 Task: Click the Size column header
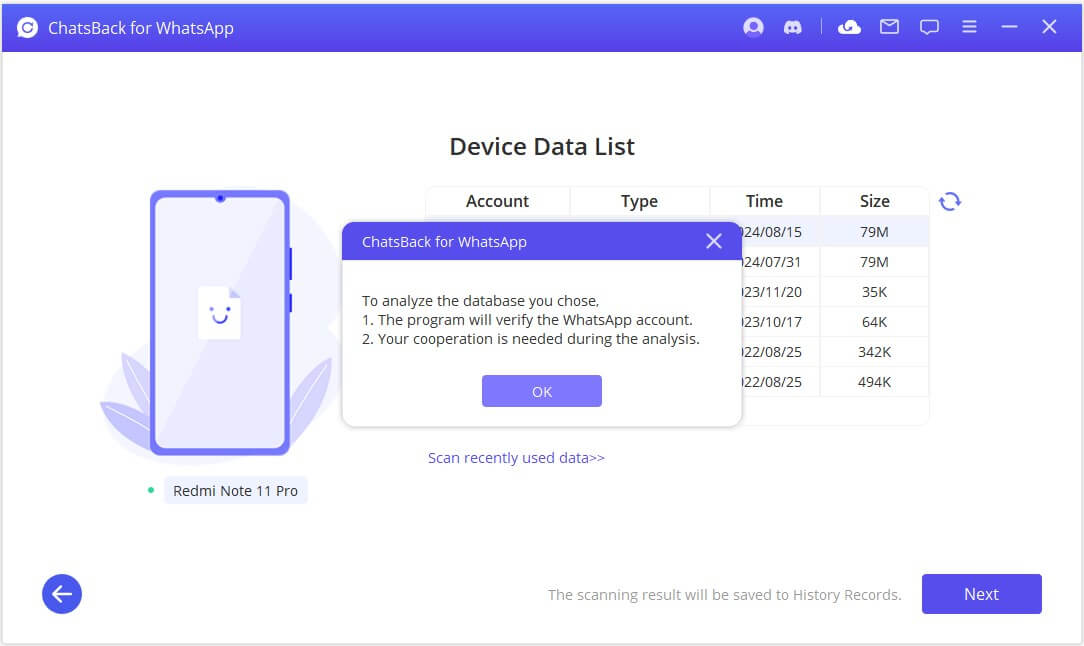pos(875,201)
